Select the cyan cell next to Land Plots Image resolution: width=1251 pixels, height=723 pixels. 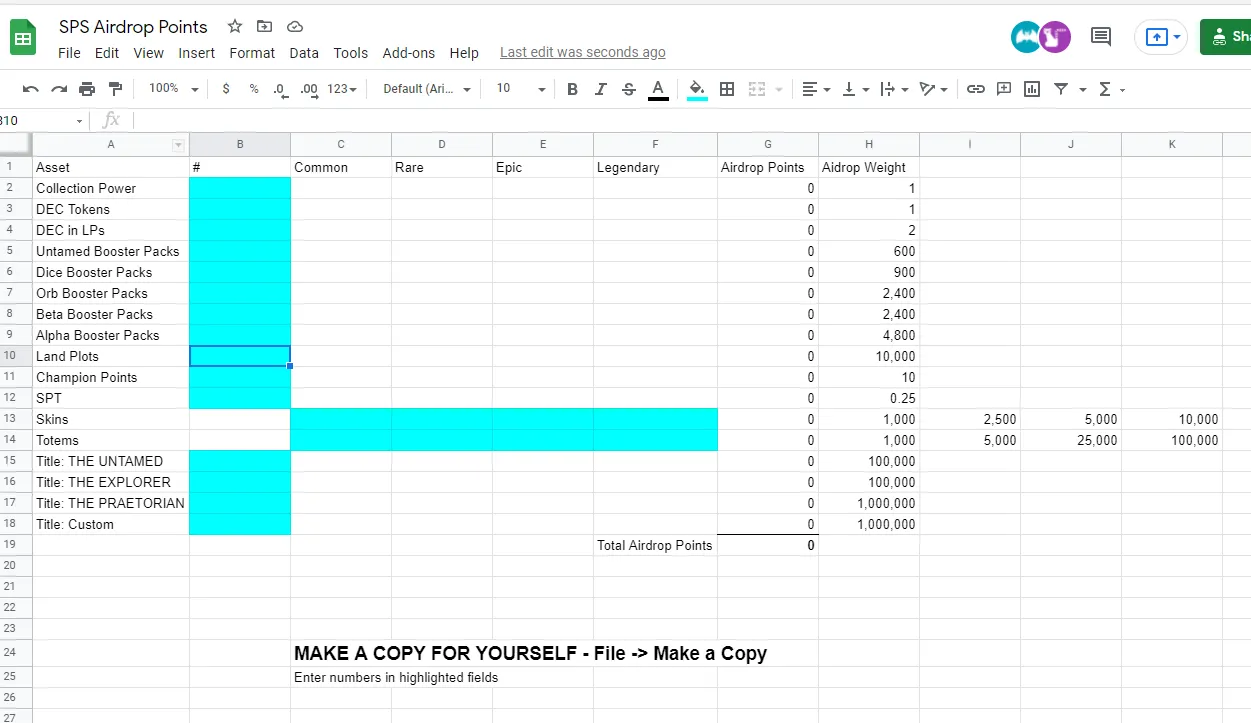pos(240,356)
